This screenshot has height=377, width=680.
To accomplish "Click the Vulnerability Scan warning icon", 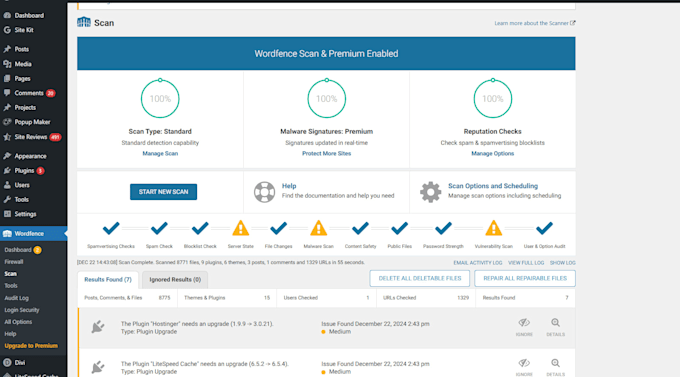I will (x=494, y=228).
